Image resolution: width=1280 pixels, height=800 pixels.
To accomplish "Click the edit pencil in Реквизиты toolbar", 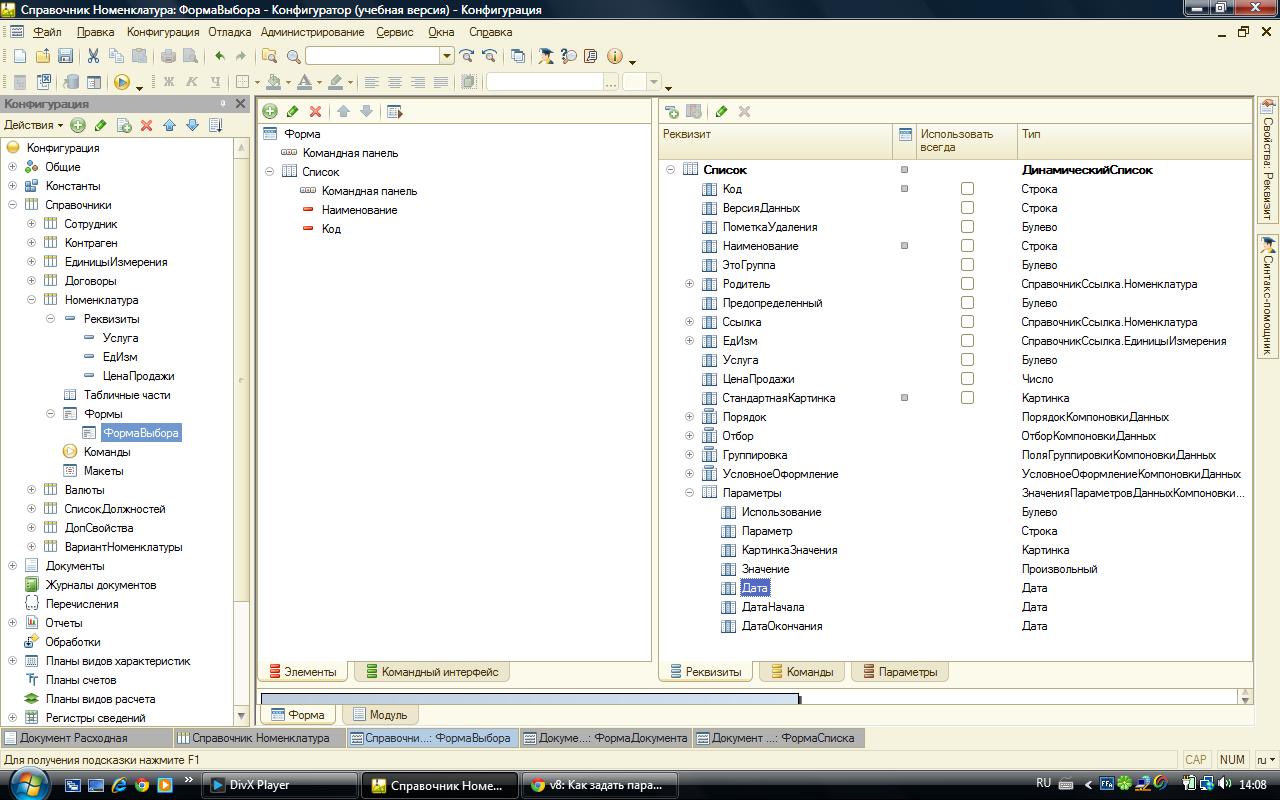I will [x=721, y=111].
